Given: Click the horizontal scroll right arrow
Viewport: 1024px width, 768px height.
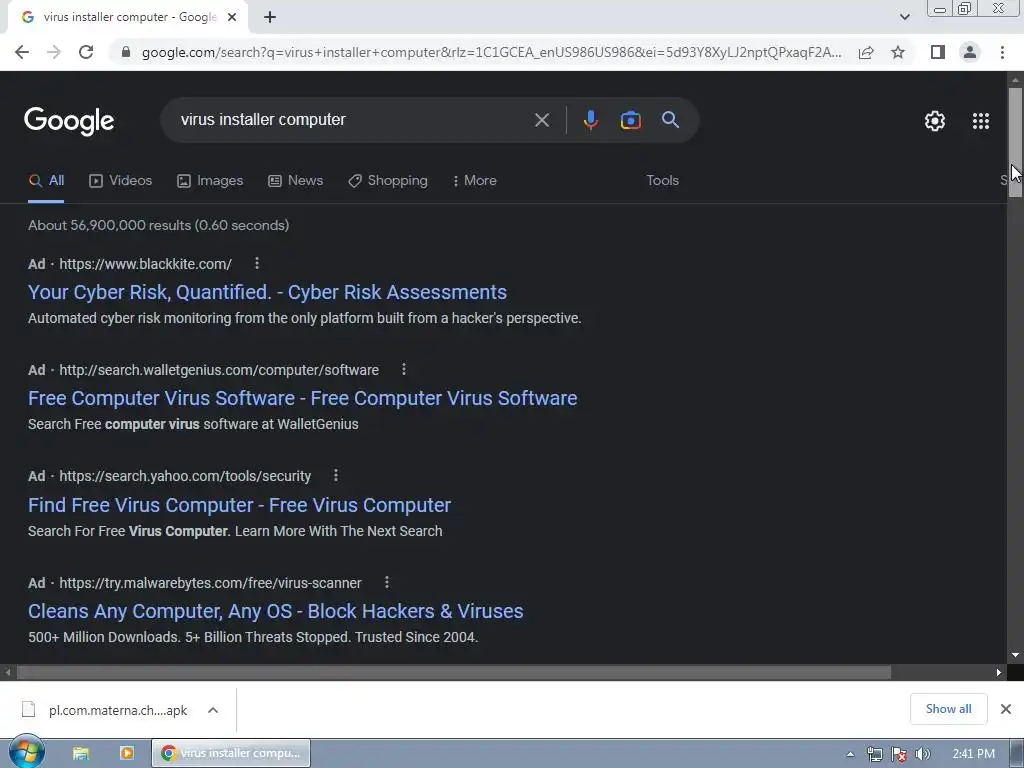Looking at the screenshot, I should pyautogui.click(x=999, y=673).
